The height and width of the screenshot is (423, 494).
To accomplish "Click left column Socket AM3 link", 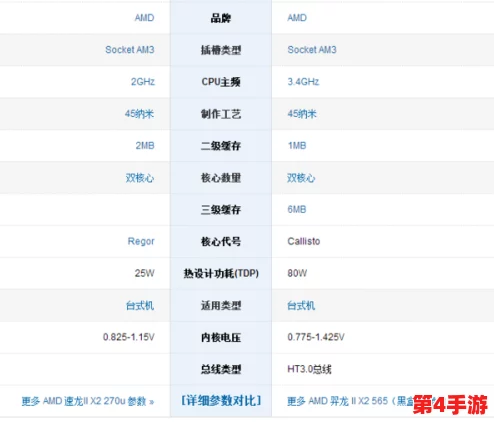I will (130, 50).
